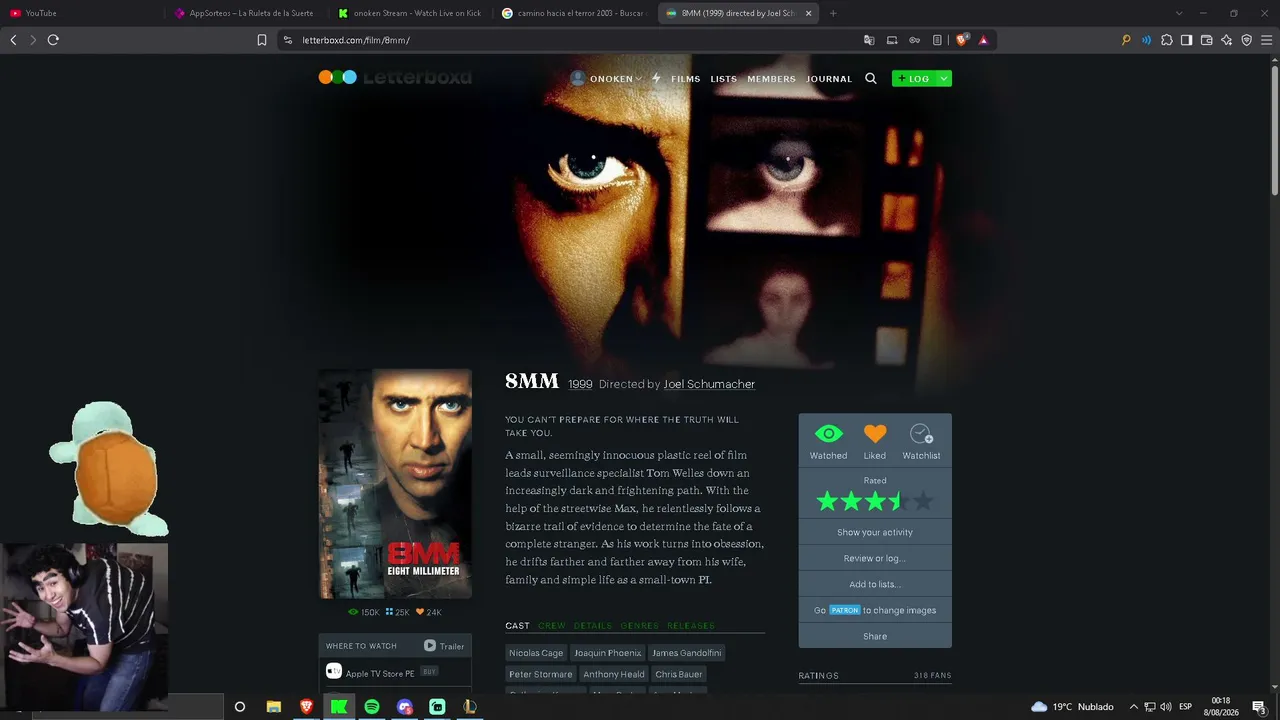Screen dimensions: 1280x720
Task: Open the JOURNAL navigation item
Action: click(x=829, y=79)
